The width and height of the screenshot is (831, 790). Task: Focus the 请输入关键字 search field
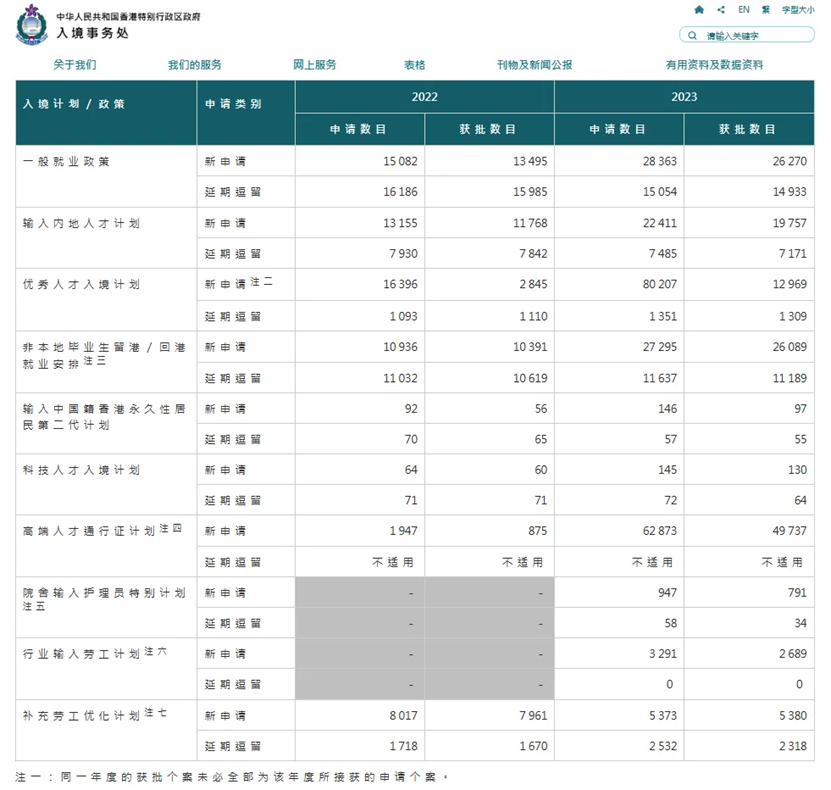click(x=747, y=35)
